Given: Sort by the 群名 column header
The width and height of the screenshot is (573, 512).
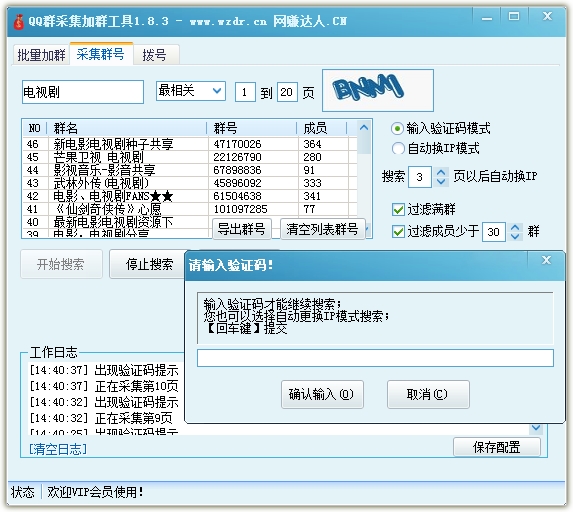Looking at the screenshot, I should tap(127, 128).
